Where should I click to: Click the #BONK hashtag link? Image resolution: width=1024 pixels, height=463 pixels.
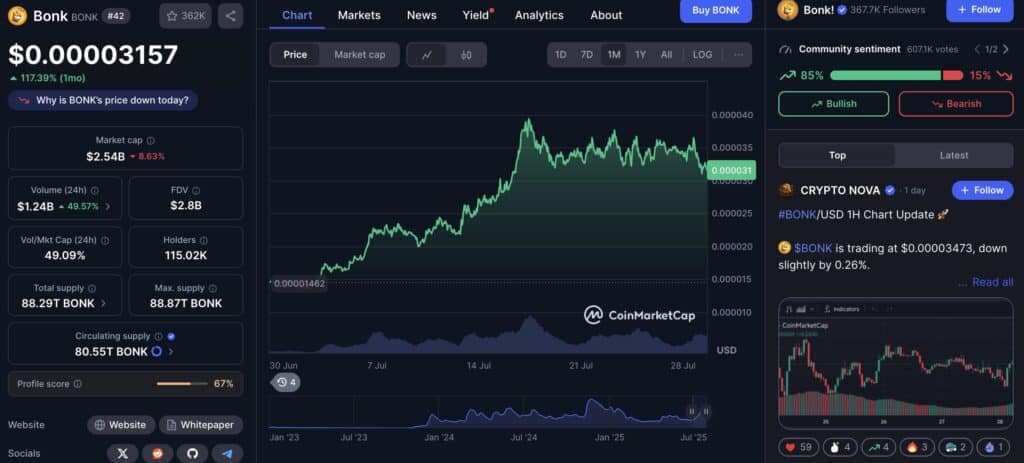pyautogui.click(x=795, y=214)
